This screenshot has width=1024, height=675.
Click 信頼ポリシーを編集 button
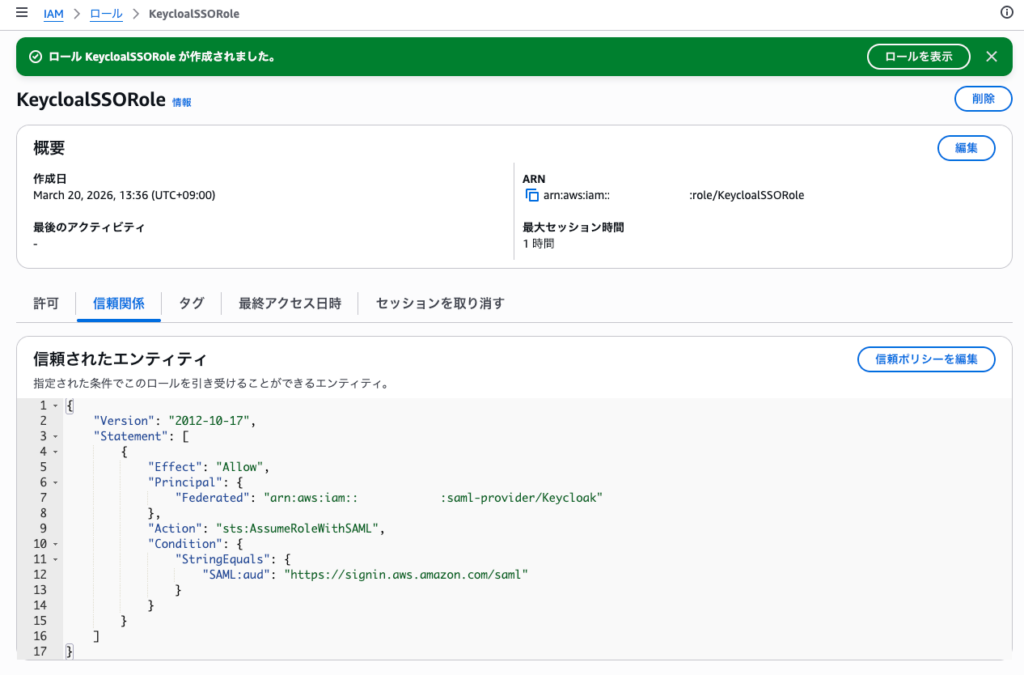coord(926,359)
